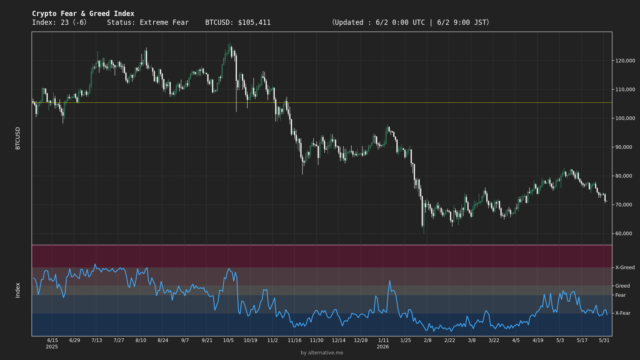Image resolution: width=640 pixels, height=360 pixels.
Task: Click the 6/29 date label
Action: 74,340
